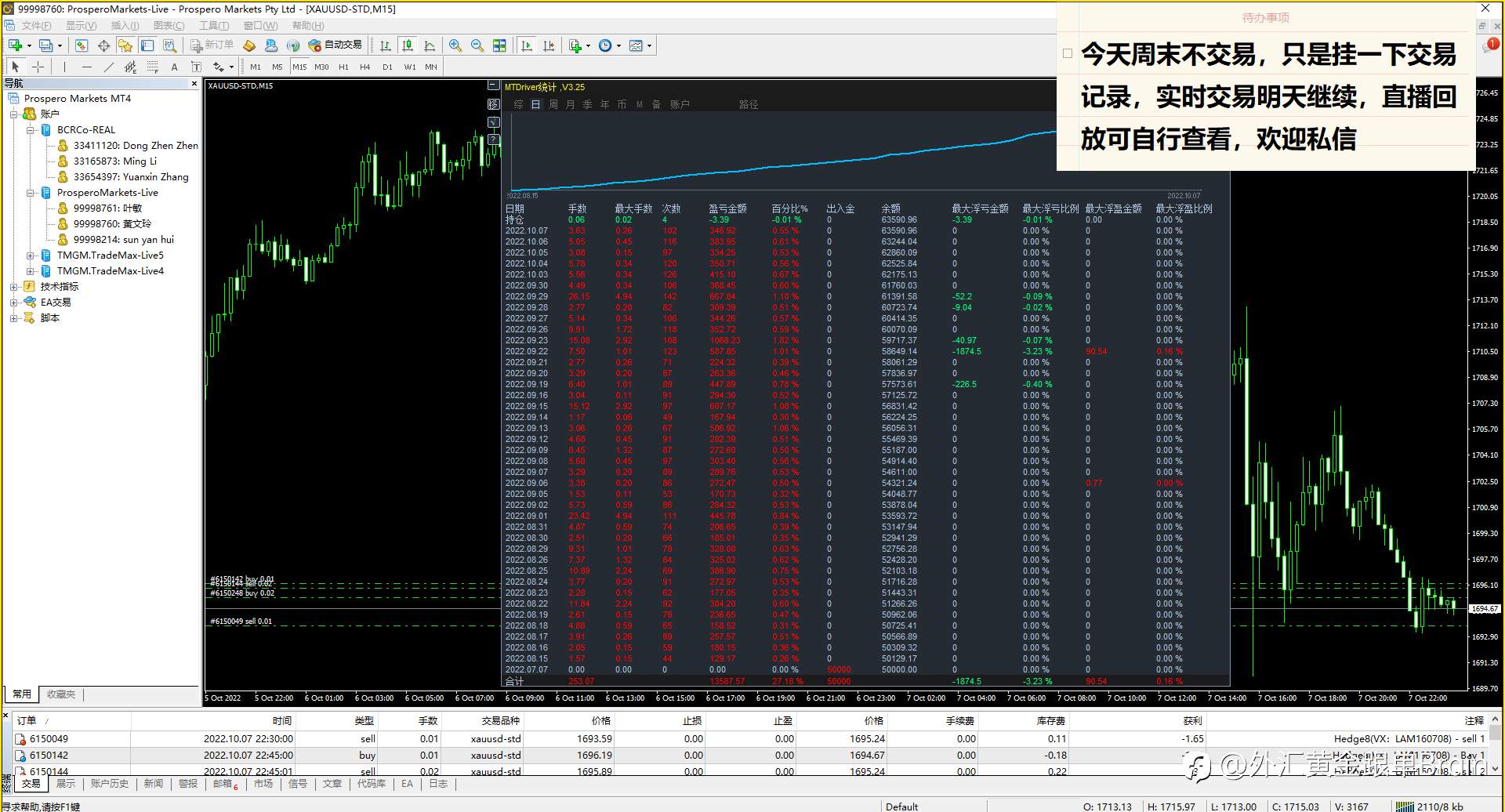Switch to the 账户历史 terminal tab
1505x812 pixels.
point(109,784)
